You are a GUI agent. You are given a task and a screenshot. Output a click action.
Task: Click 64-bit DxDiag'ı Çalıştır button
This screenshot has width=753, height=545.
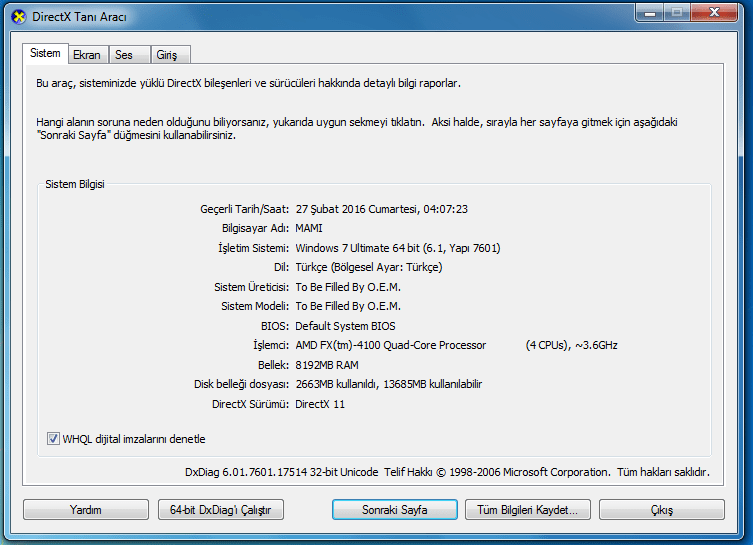220,509
